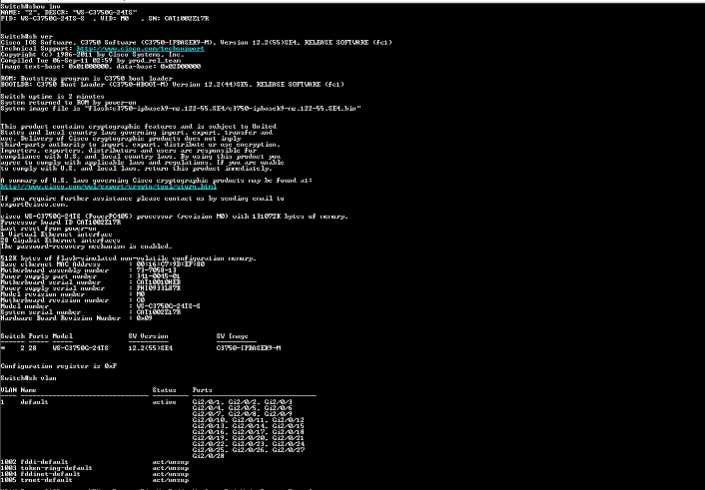Click the 'fddi-default' VLAN 1002 row

click(x=94, y=462)
